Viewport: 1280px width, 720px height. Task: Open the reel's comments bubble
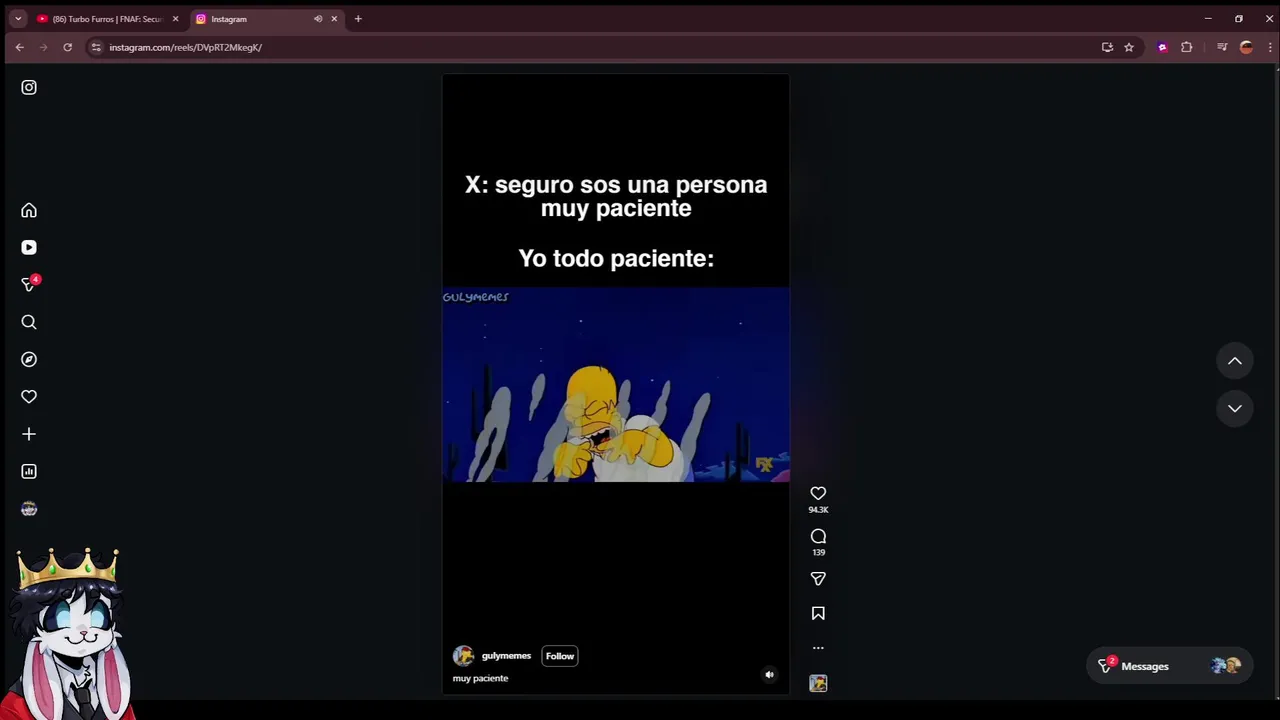(x=818, y=536)
